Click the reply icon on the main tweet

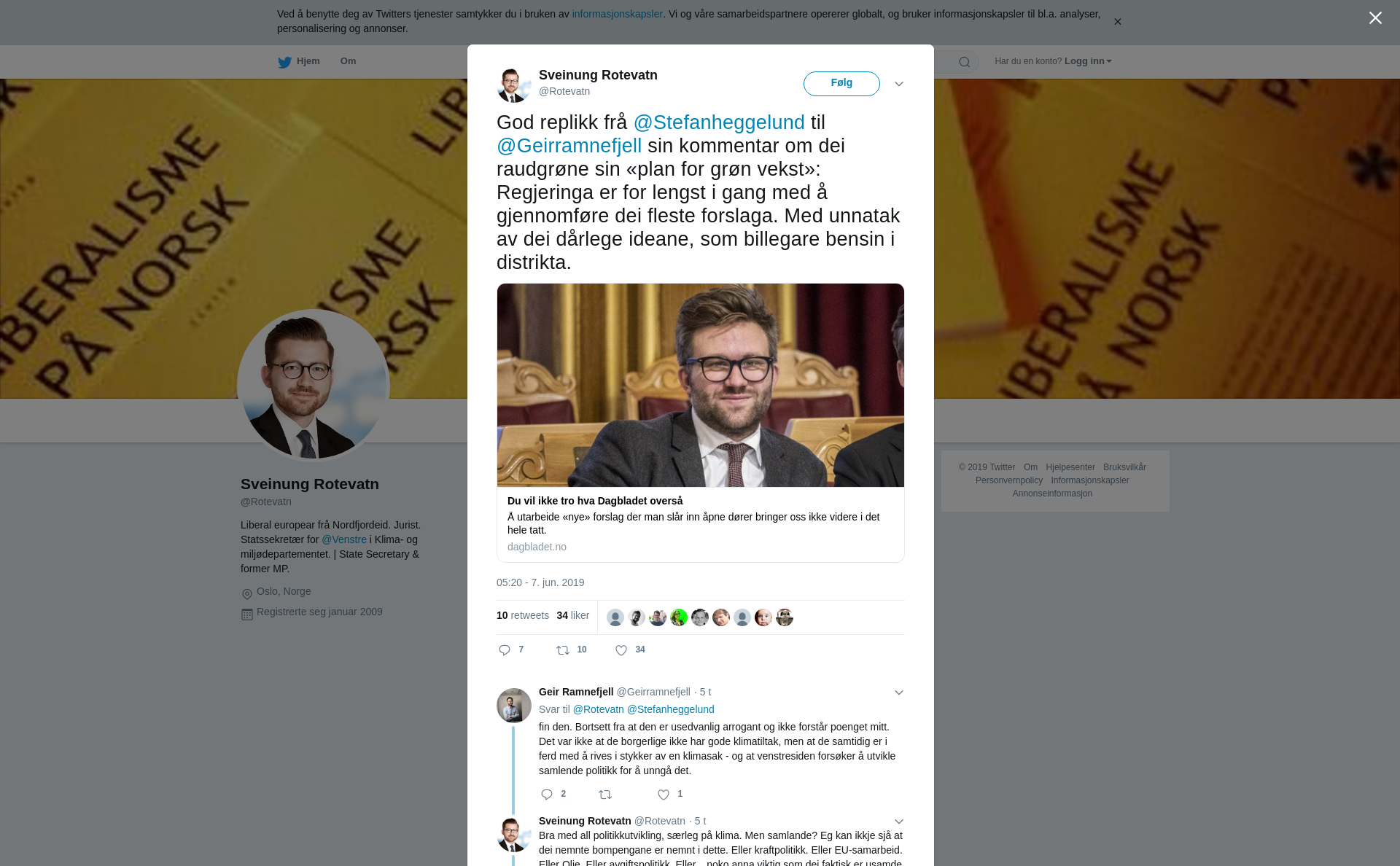pos(505,650)
